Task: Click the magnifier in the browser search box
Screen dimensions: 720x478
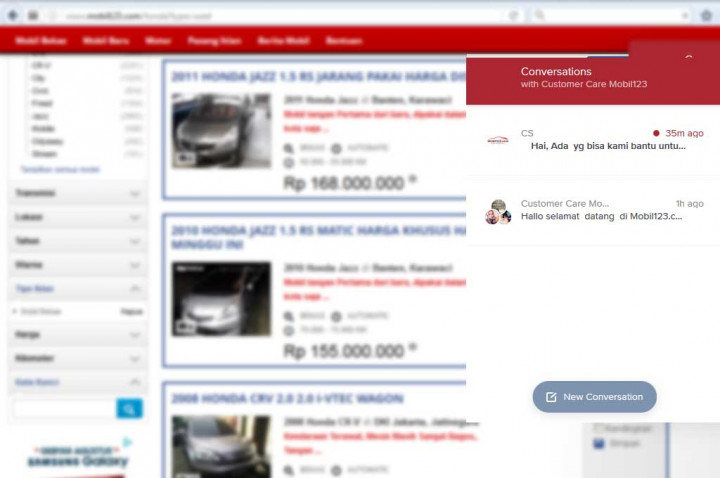Action: tap(540, 16)
